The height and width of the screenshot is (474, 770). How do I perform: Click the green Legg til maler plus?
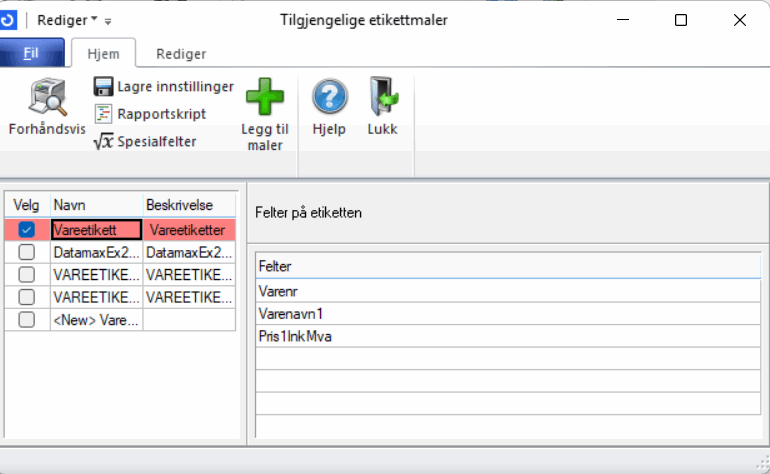pos(264,98)
